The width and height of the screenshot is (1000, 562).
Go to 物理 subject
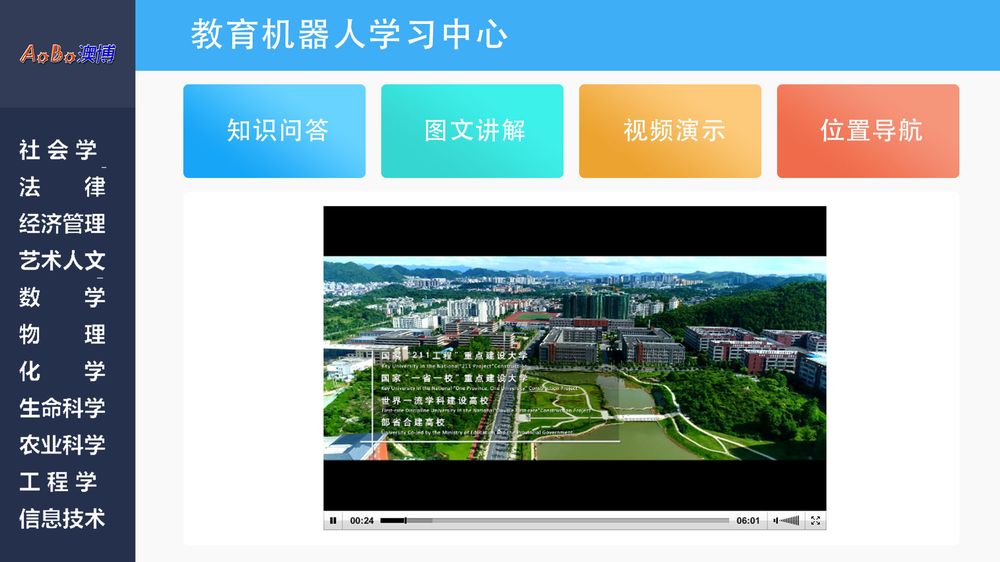[62, 334]
